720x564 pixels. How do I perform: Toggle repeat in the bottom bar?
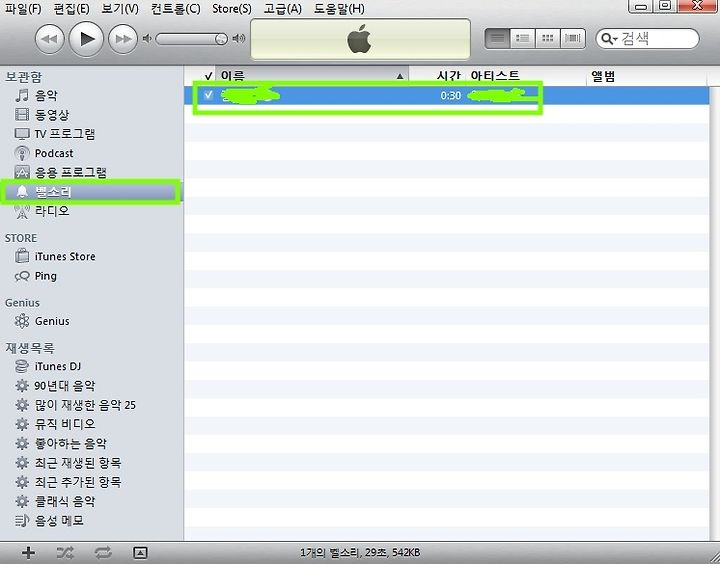point(102,553)
